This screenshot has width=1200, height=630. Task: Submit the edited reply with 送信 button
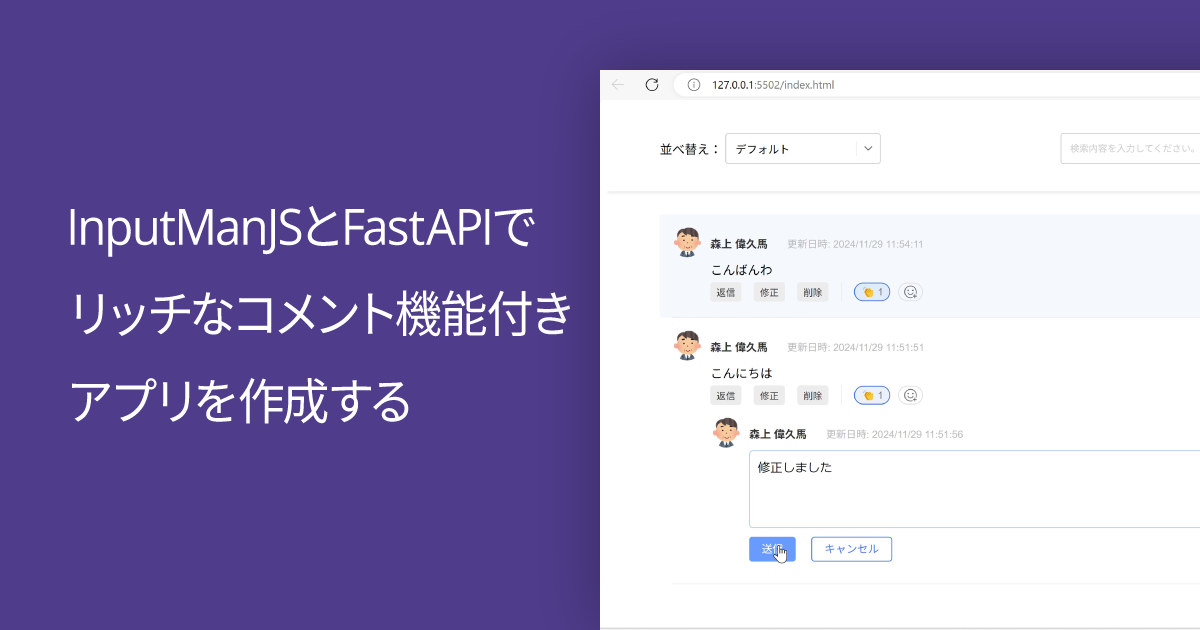coord(772,549)
